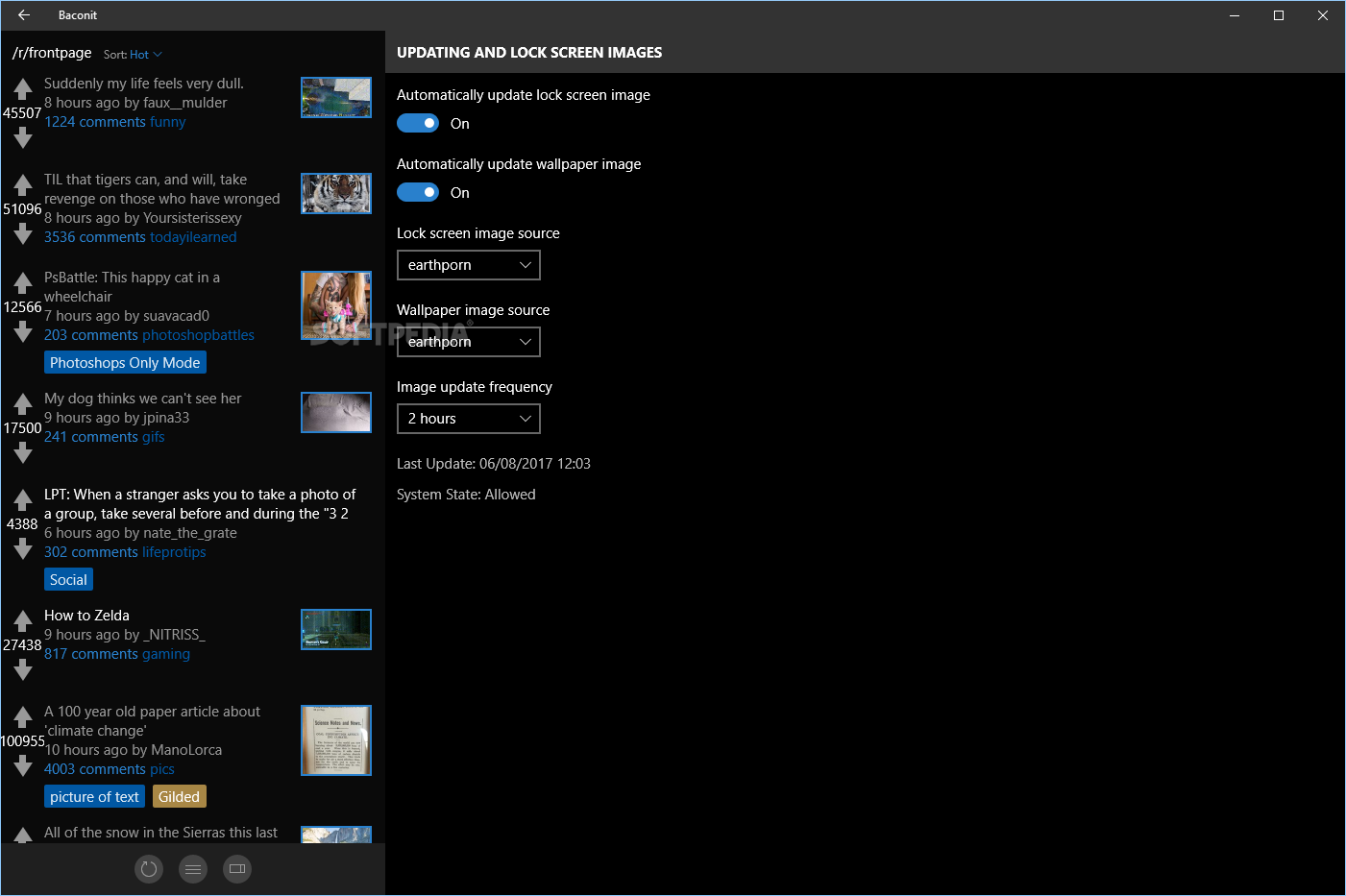1346x896 pixels.
Task: Click the back arrow in title bar
Action: point(24,15)
